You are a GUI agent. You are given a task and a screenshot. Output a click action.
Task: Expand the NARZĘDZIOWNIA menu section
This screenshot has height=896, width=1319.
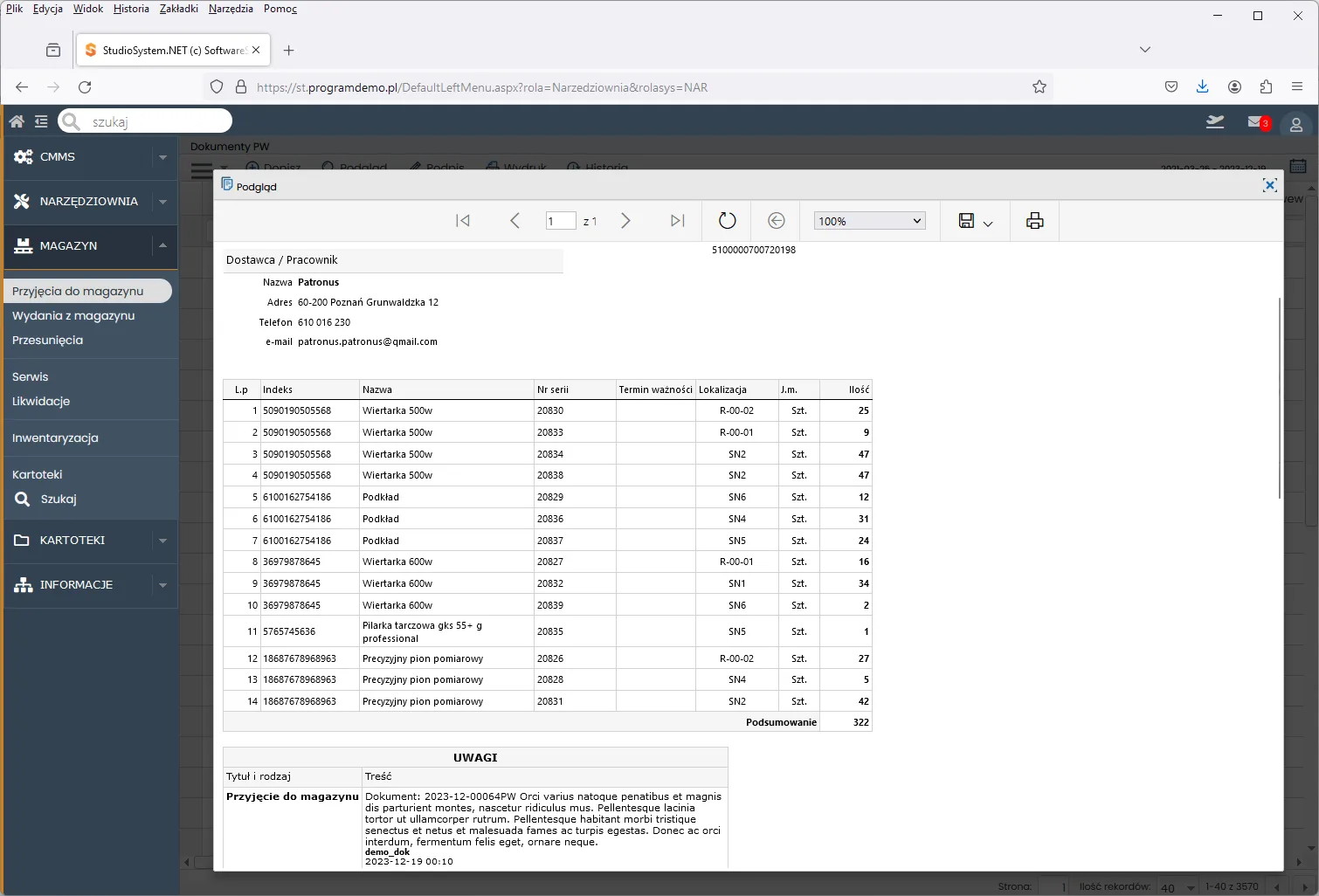162,202
